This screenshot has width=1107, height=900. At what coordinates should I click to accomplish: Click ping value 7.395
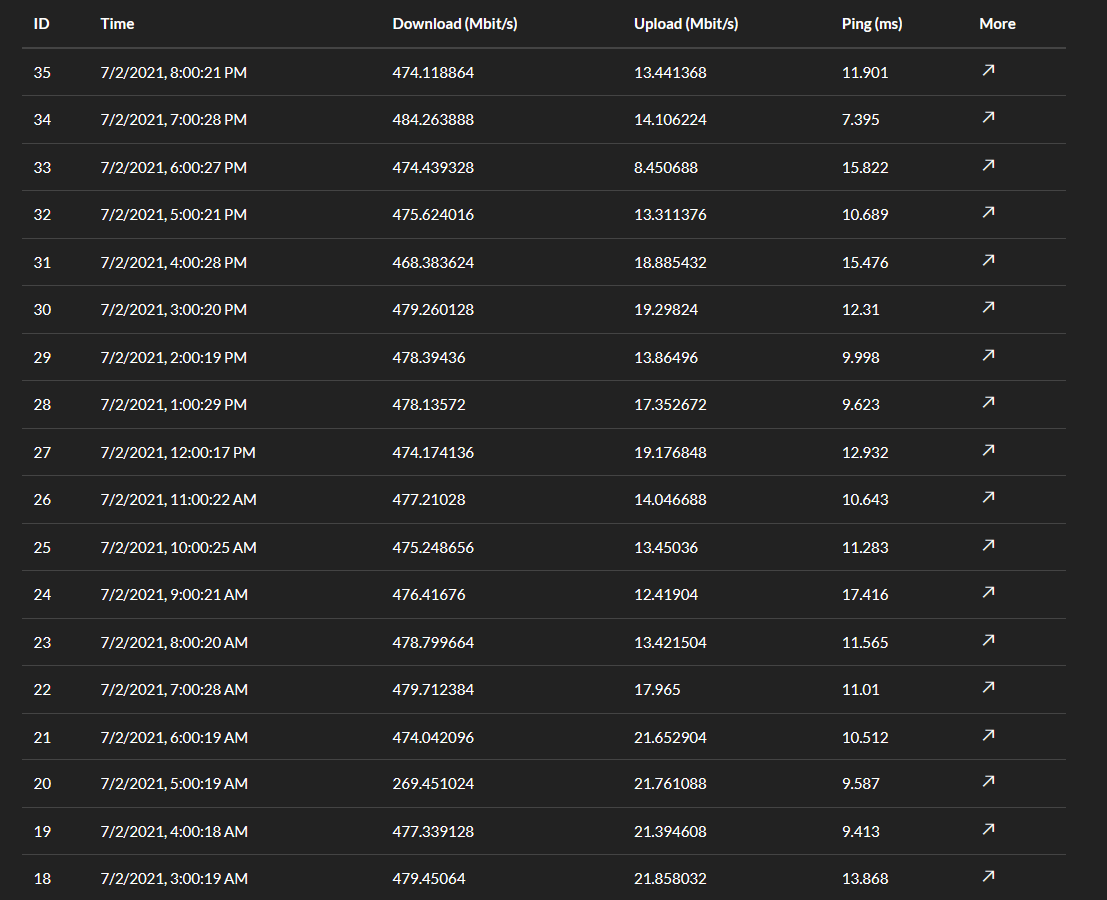pos(861,120)
